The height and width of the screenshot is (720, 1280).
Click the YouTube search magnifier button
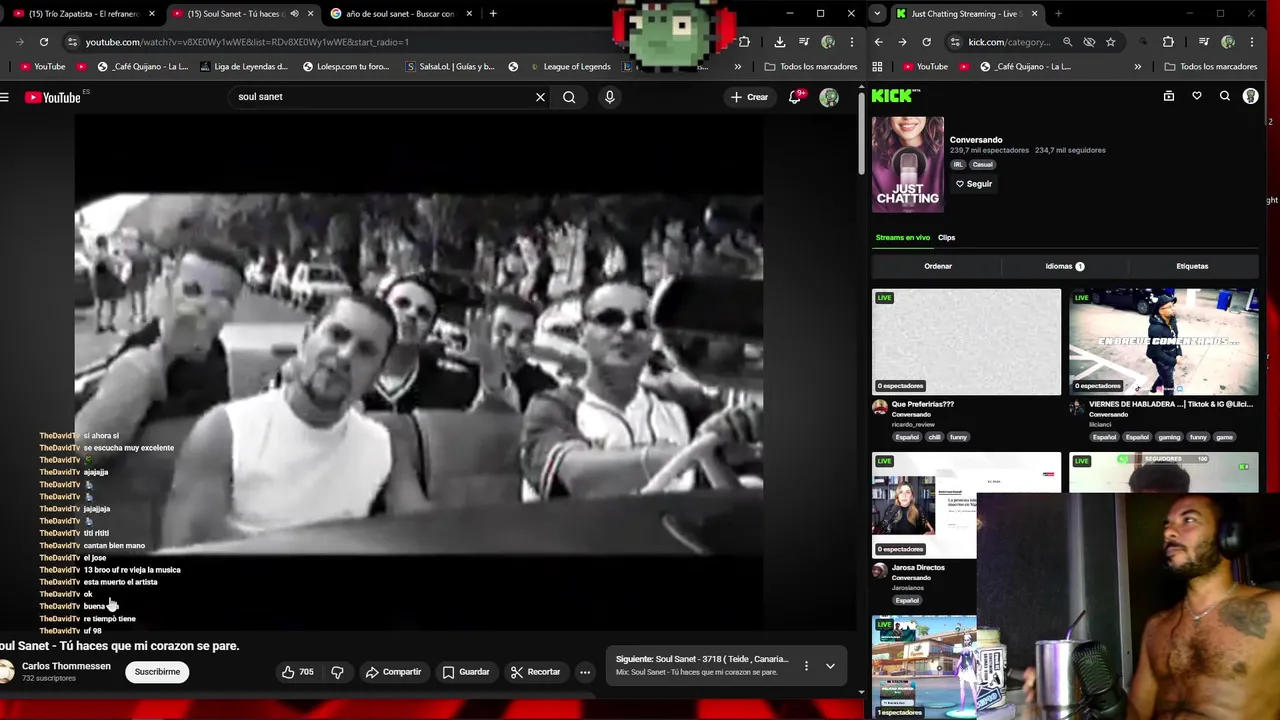pos(569,97)
